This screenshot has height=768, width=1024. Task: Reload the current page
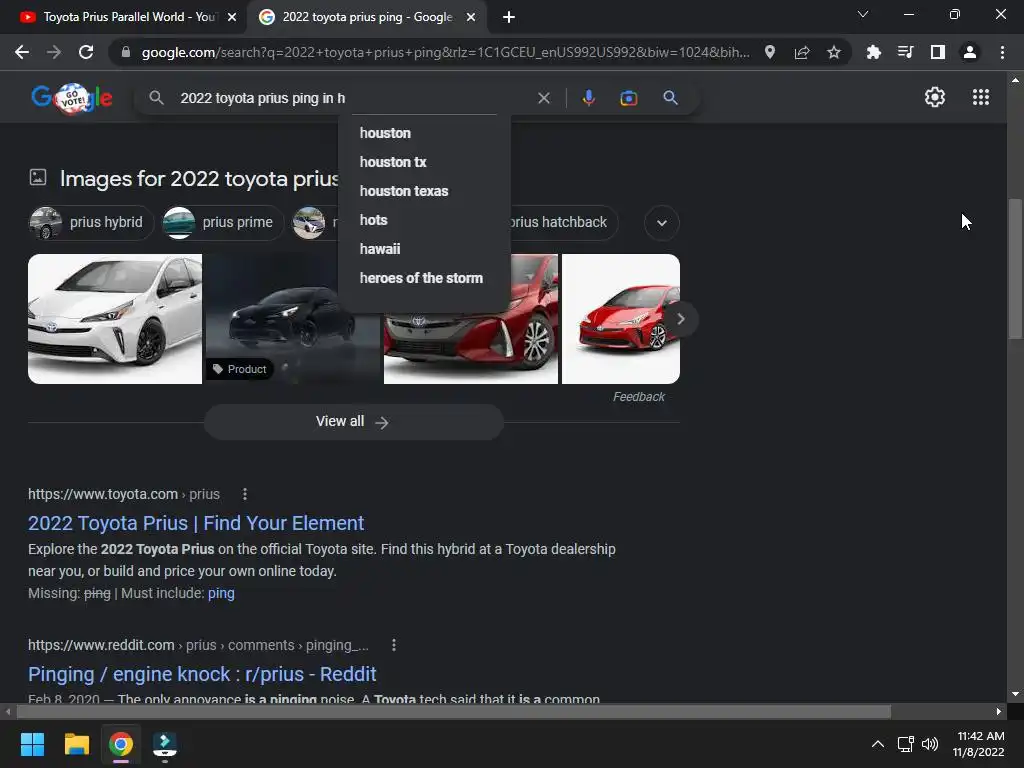[86, 52]
